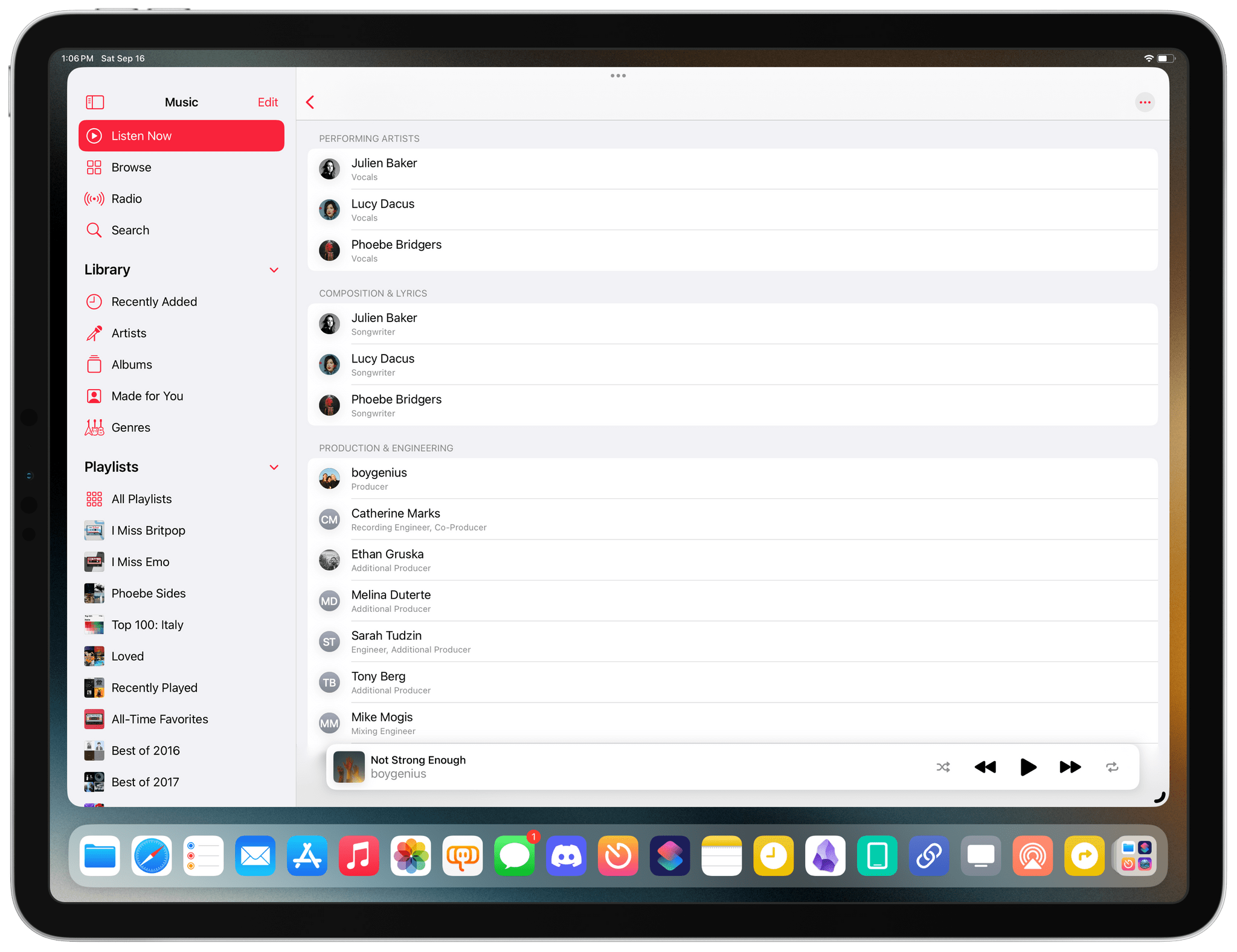Screen dimensions: 1237x952
Task: Select Lucy Dacus Songwriter credit
Action: (x=733, y=364)
